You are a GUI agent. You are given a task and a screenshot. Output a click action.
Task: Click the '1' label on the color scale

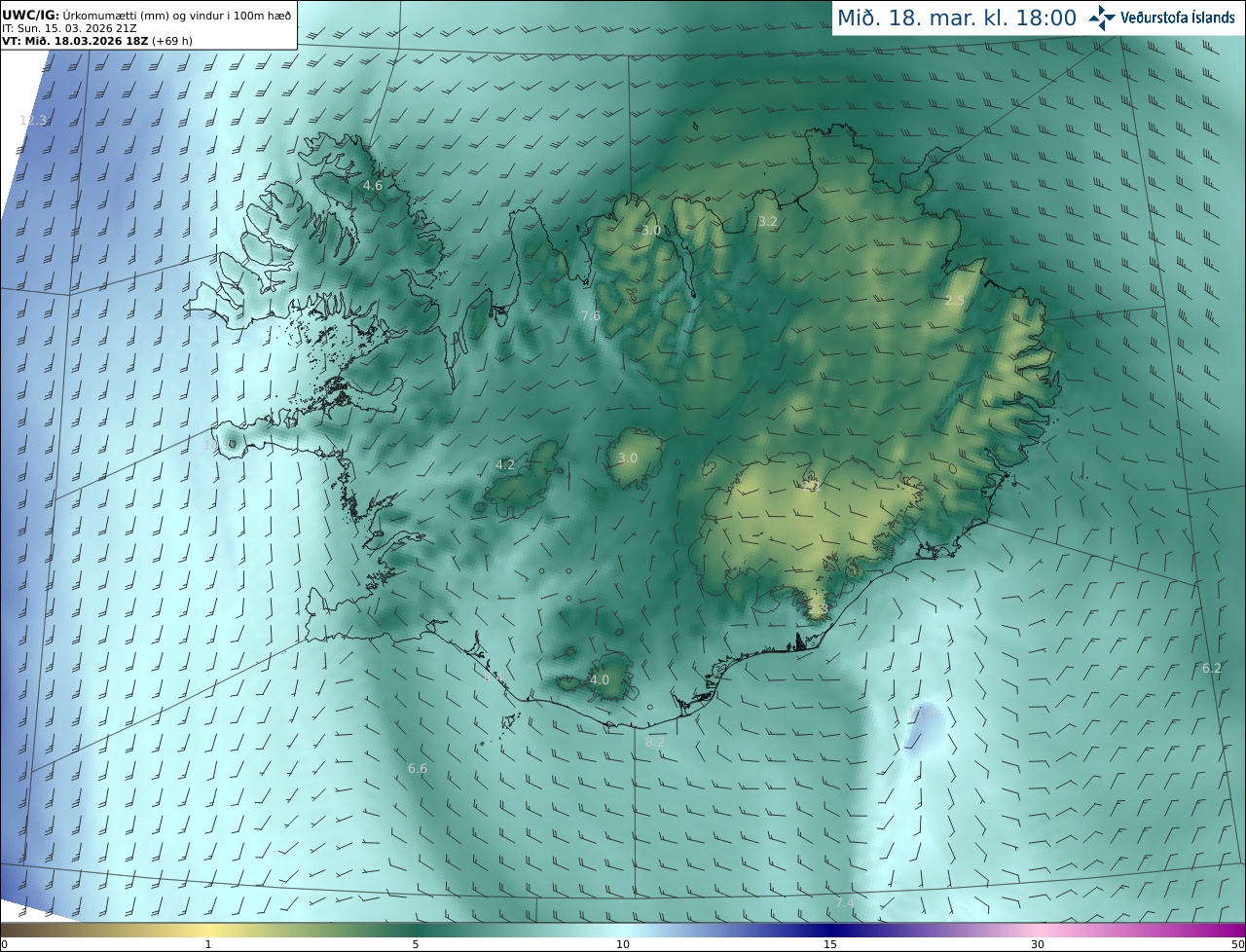click(208, 944)
